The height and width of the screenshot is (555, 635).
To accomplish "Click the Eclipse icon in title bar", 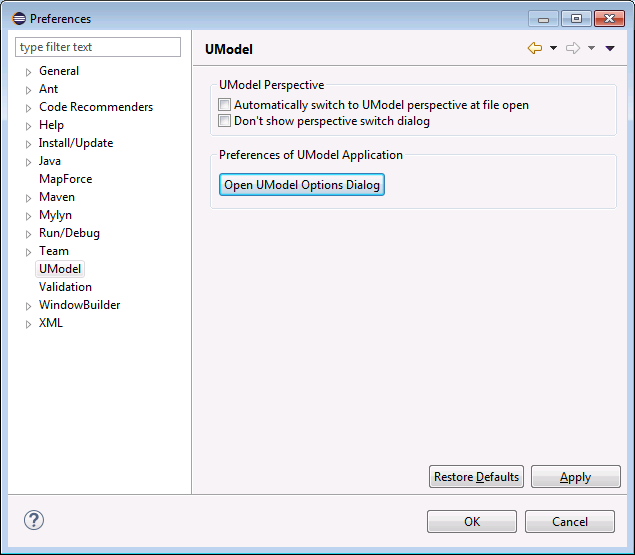I will tap(19, 19).
